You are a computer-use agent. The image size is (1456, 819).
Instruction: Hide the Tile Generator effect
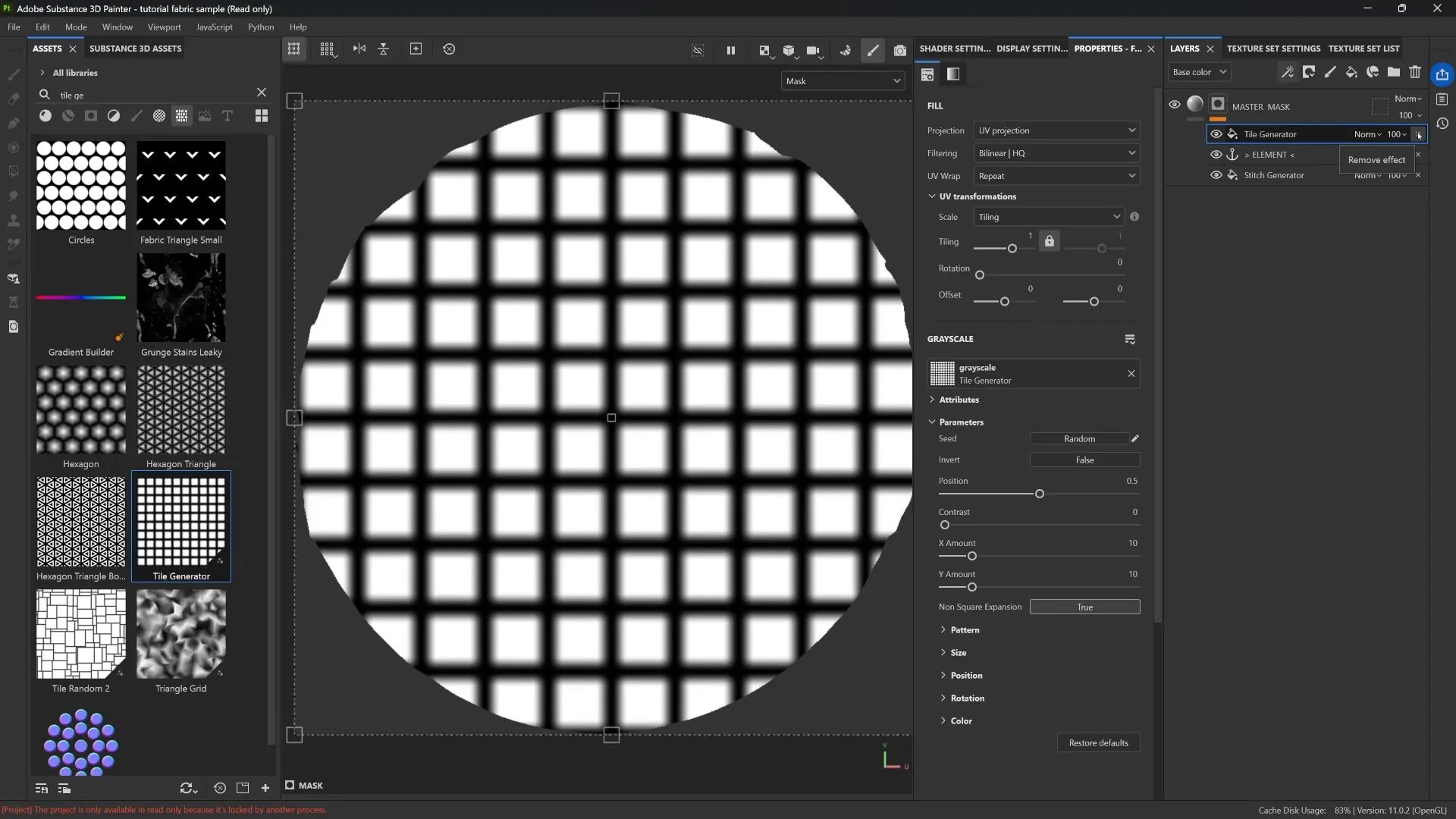[x=1216, y=134]
